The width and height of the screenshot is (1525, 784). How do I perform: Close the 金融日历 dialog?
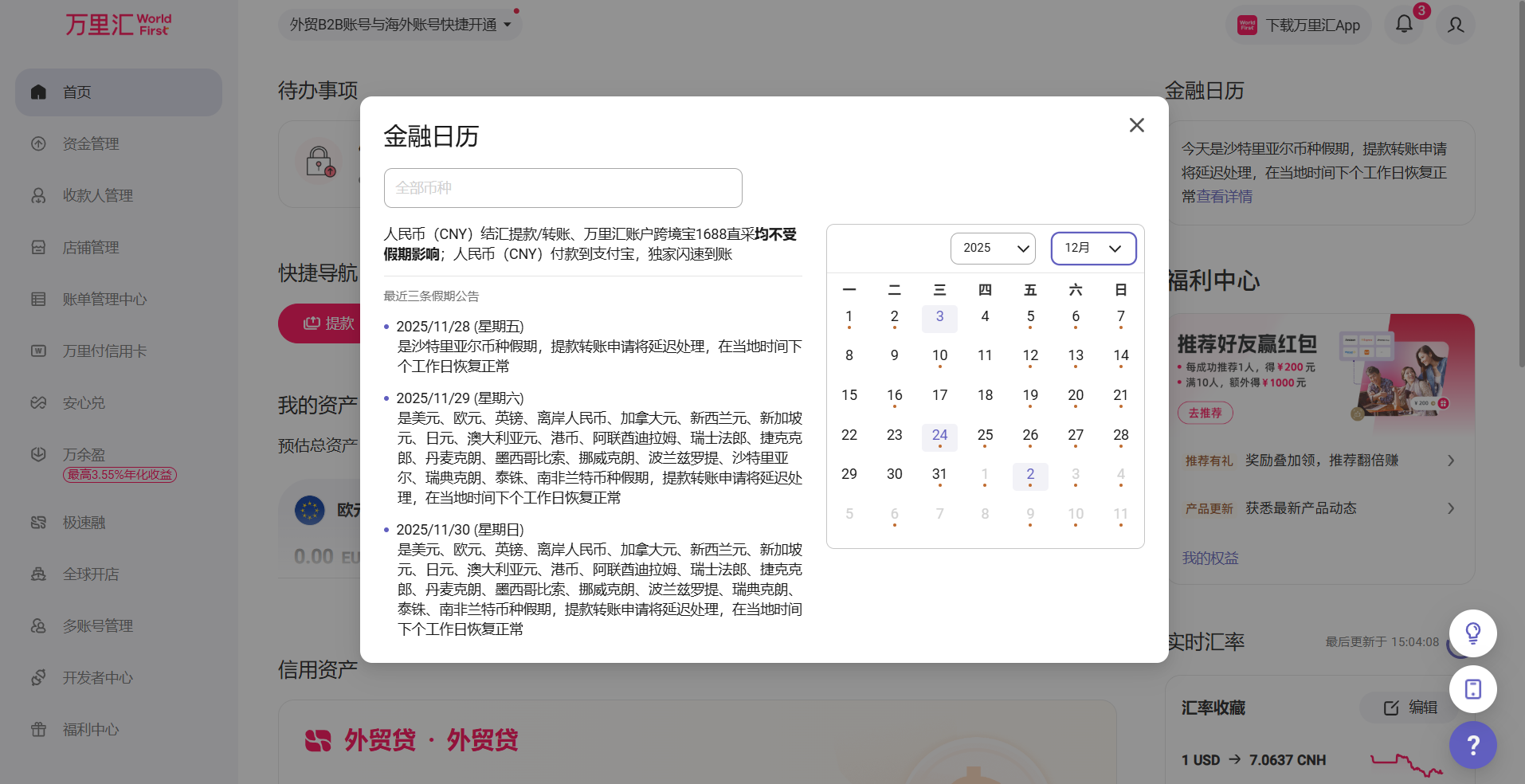pyautogui.click(x=1136, y=125)
